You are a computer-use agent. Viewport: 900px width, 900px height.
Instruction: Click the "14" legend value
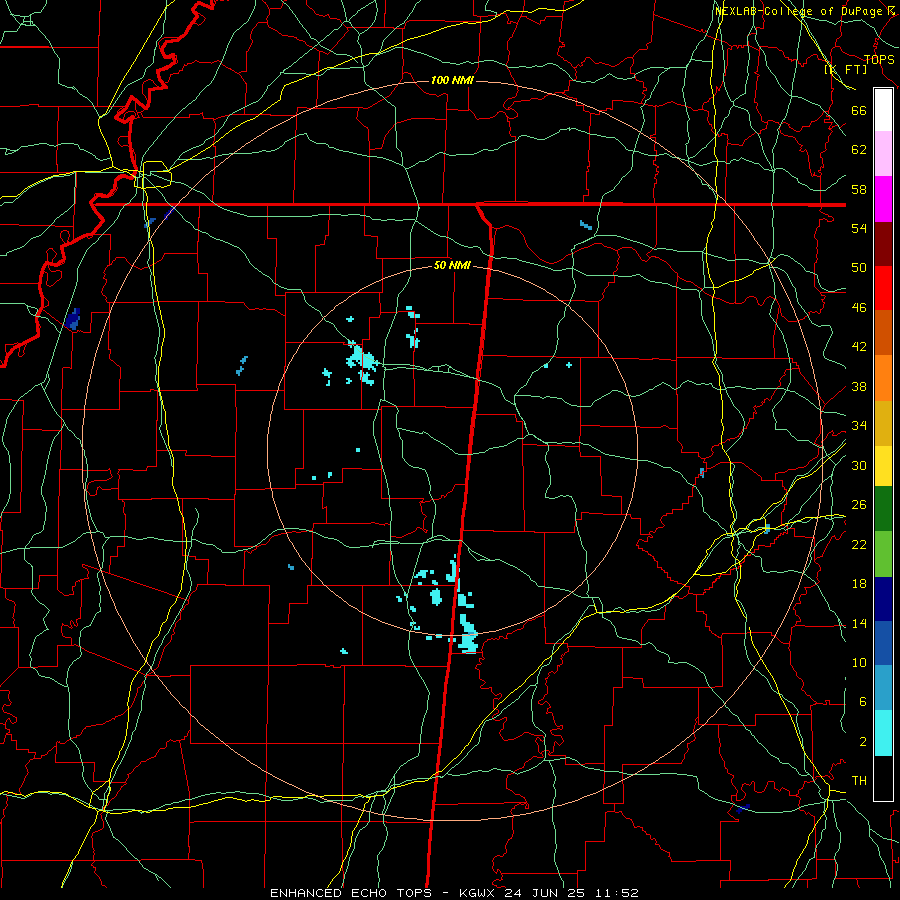[859, 623]
